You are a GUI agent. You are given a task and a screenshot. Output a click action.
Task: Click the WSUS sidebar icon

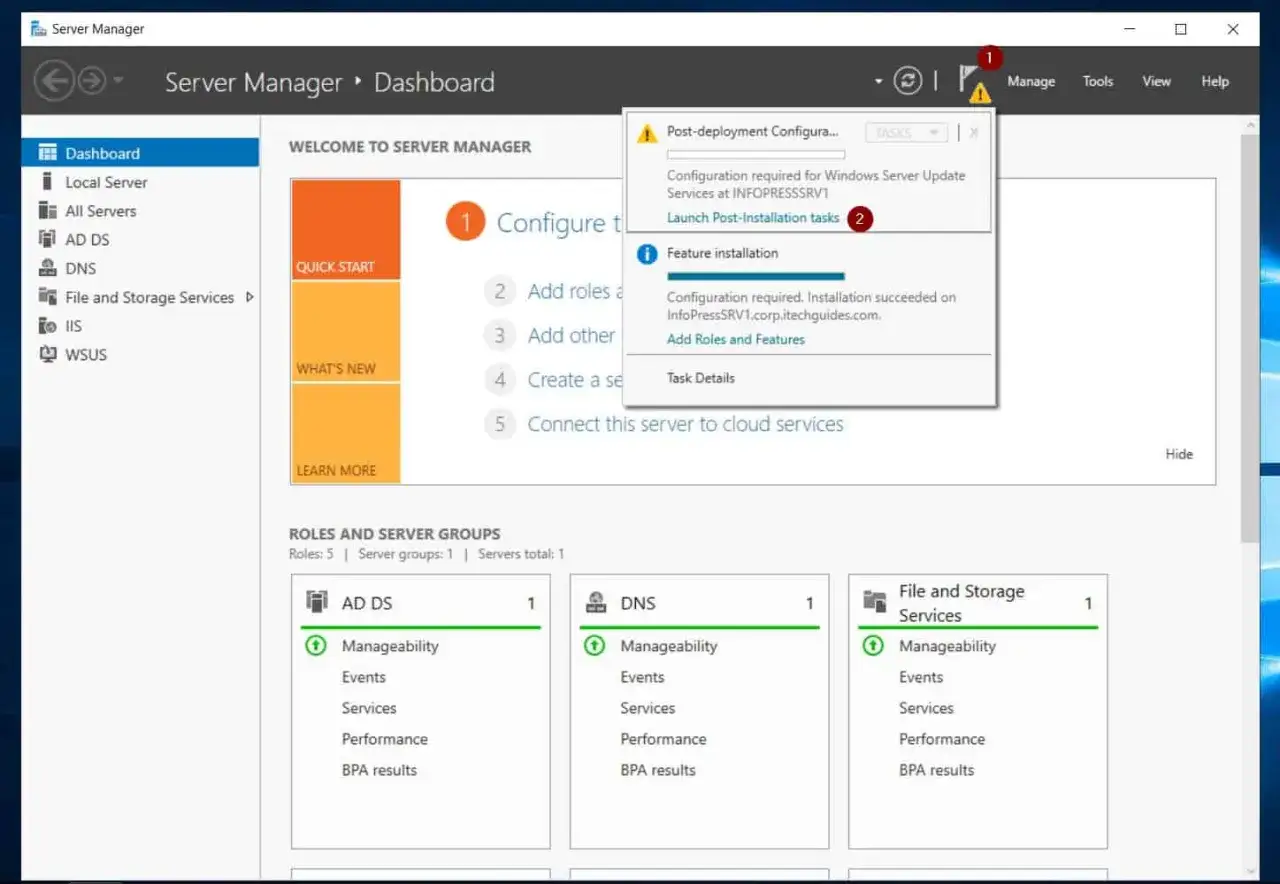pos(47,354)
